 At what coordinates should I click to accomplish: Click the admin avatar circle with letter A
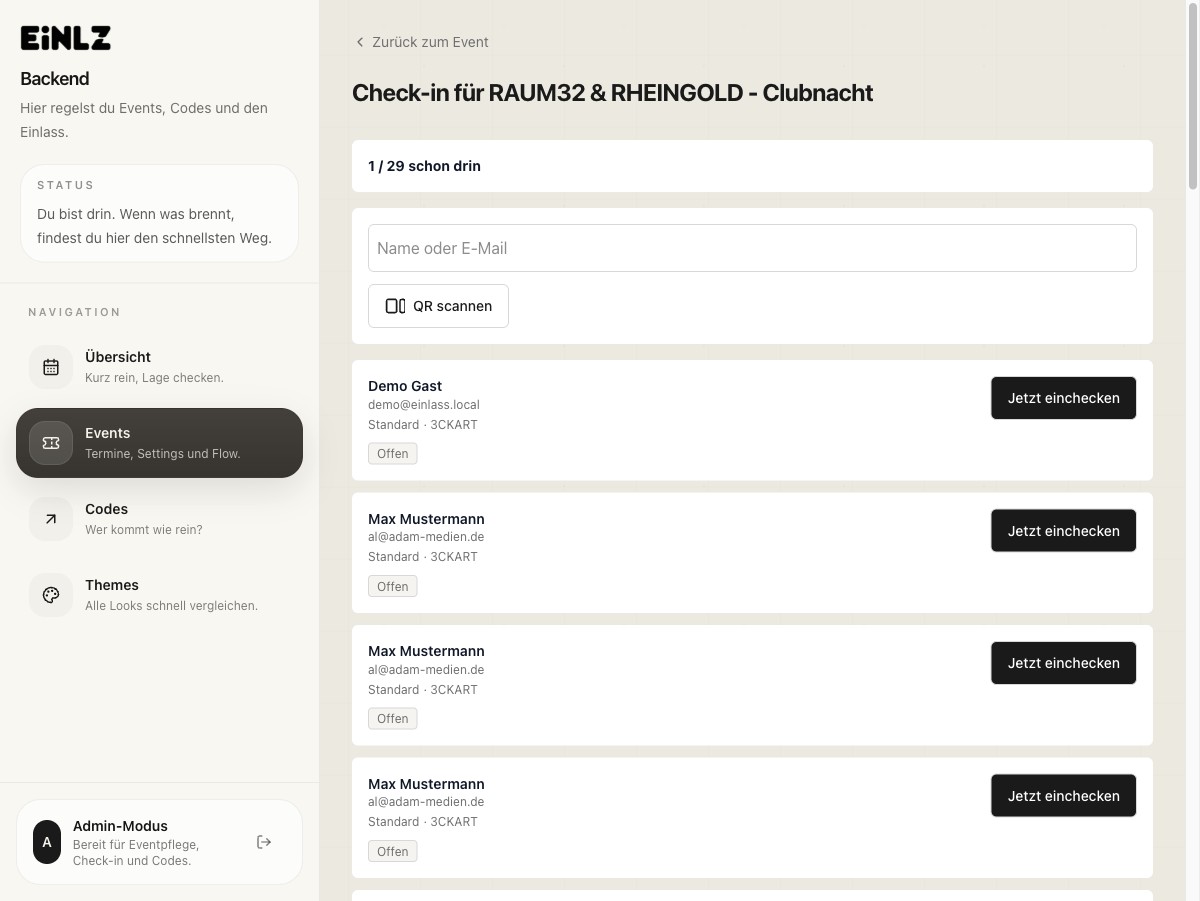47,842
